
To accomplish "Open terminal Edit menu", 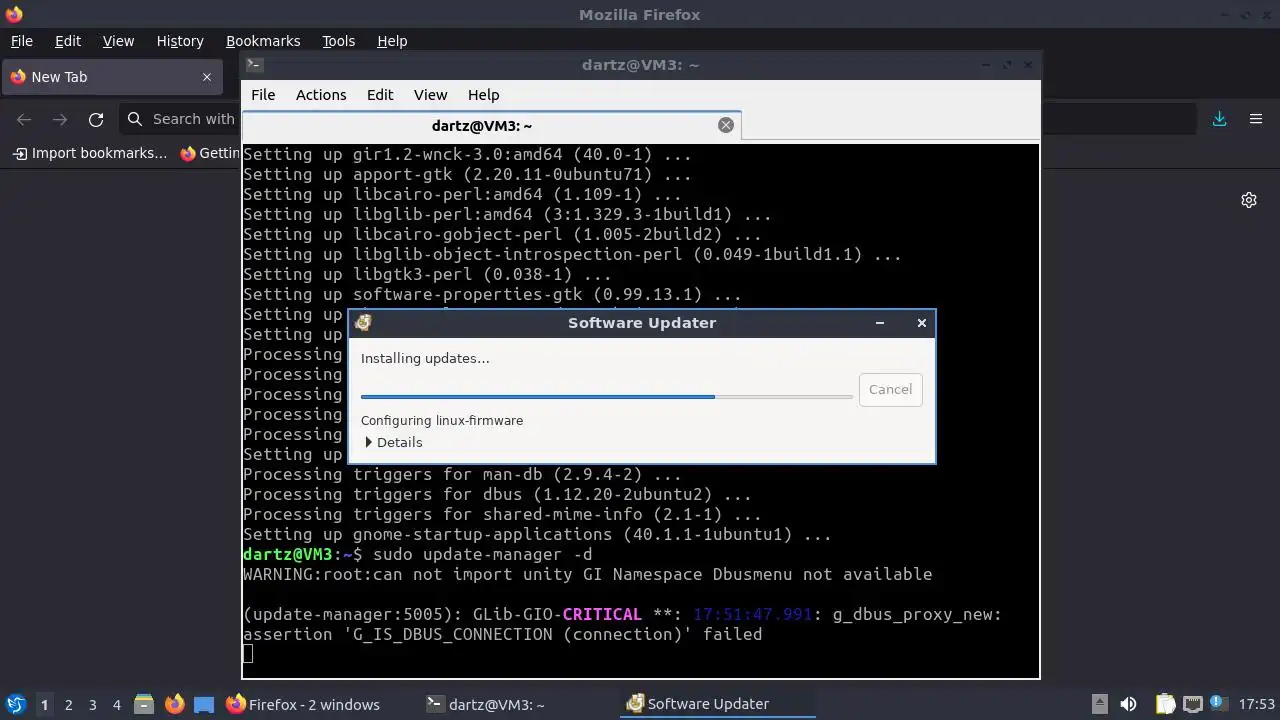I will tap(380, 95).
